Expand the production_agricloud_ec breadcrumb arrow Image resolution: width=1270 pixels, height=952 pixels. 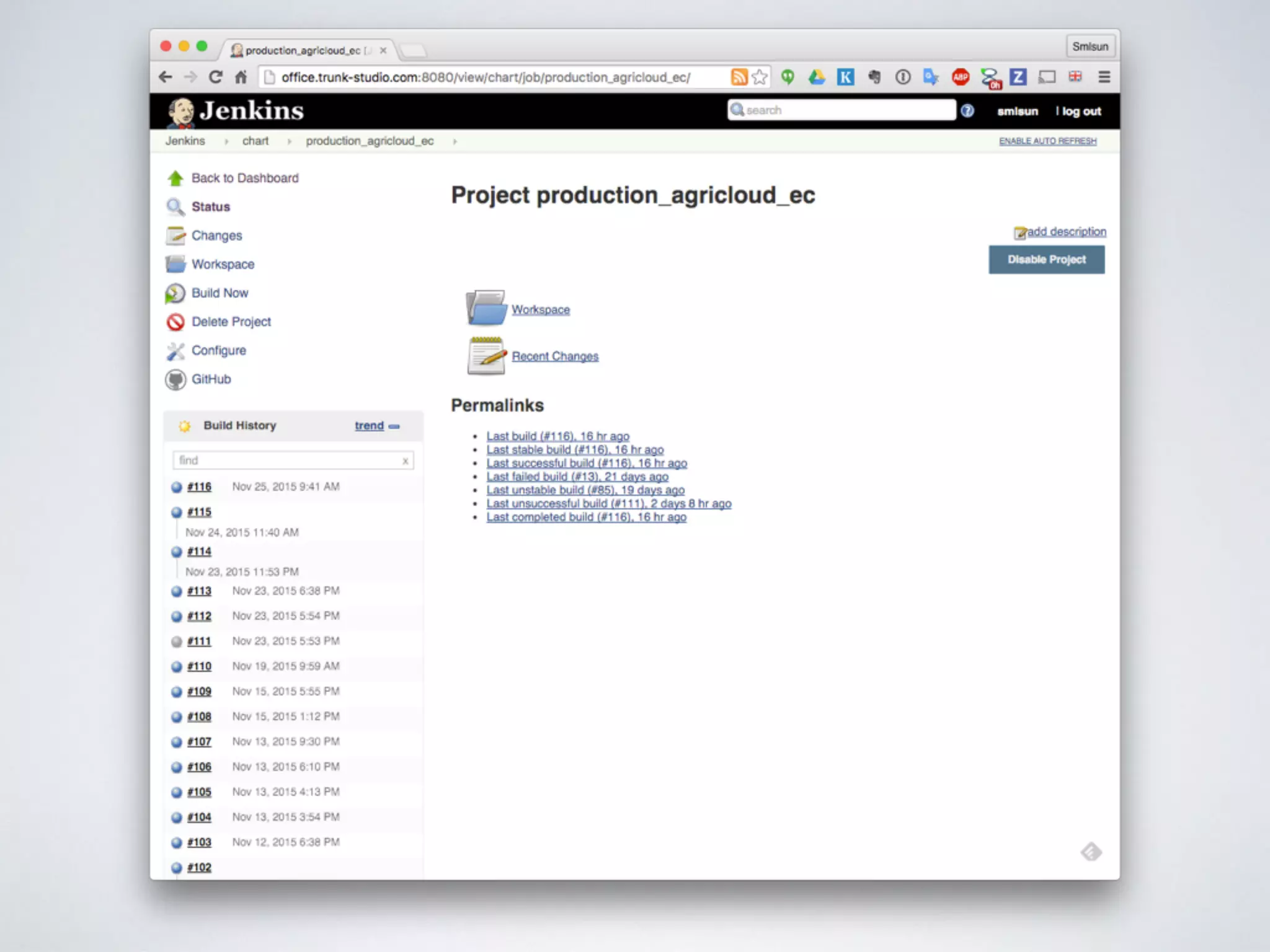[455, 141]
